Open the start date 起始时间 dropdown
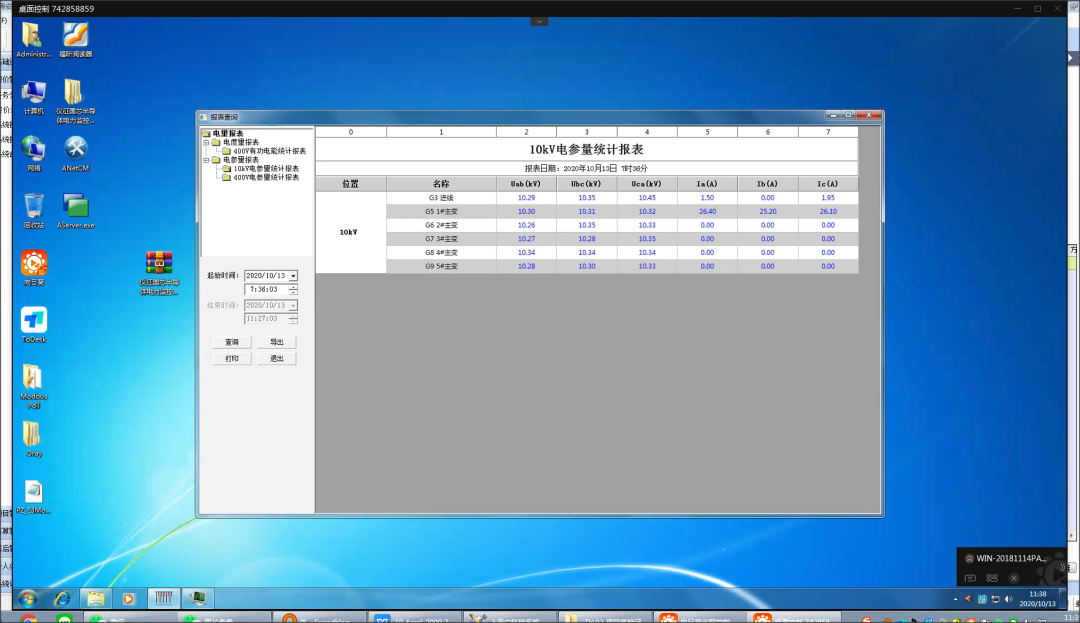 293,275
